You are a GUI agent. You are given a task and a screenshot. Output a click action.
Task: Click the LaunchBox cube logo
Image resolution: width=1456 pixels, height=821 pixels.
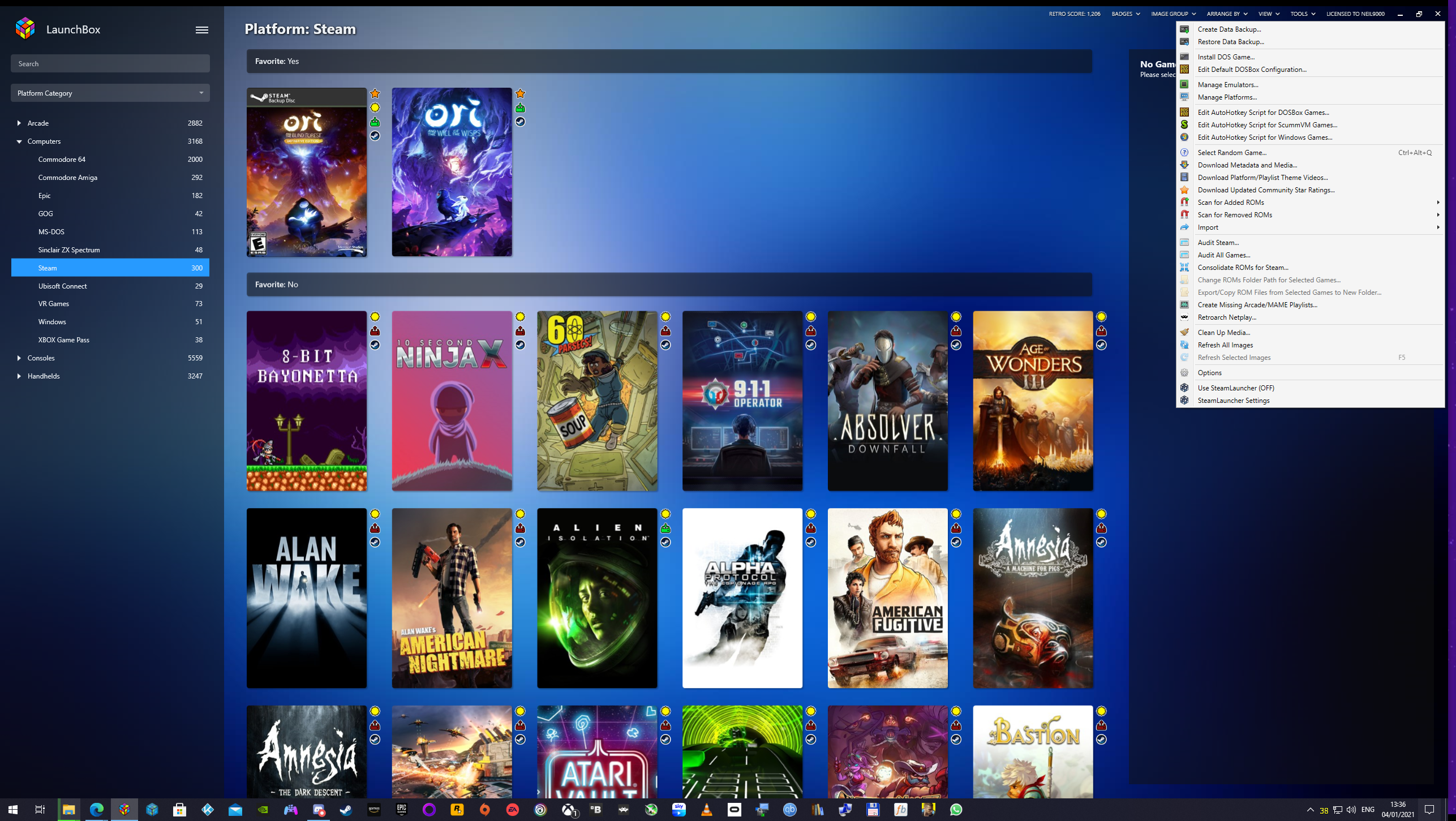25,28
